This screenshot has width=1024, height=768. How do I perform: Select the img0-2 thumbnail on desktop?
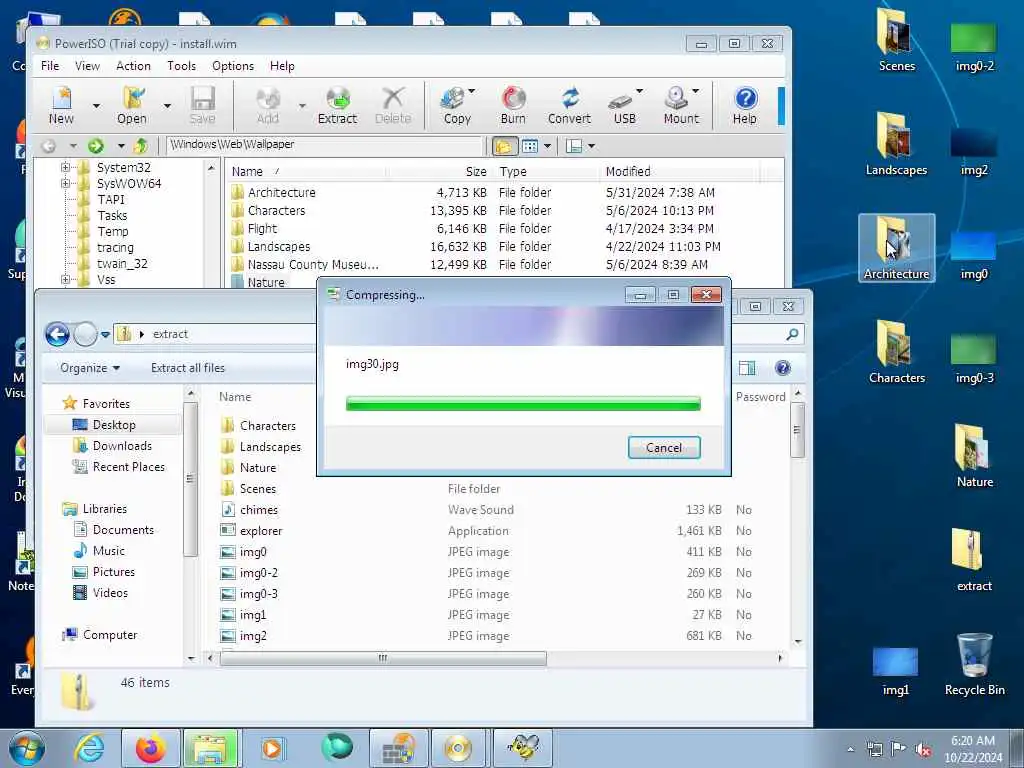coord(974,46)
